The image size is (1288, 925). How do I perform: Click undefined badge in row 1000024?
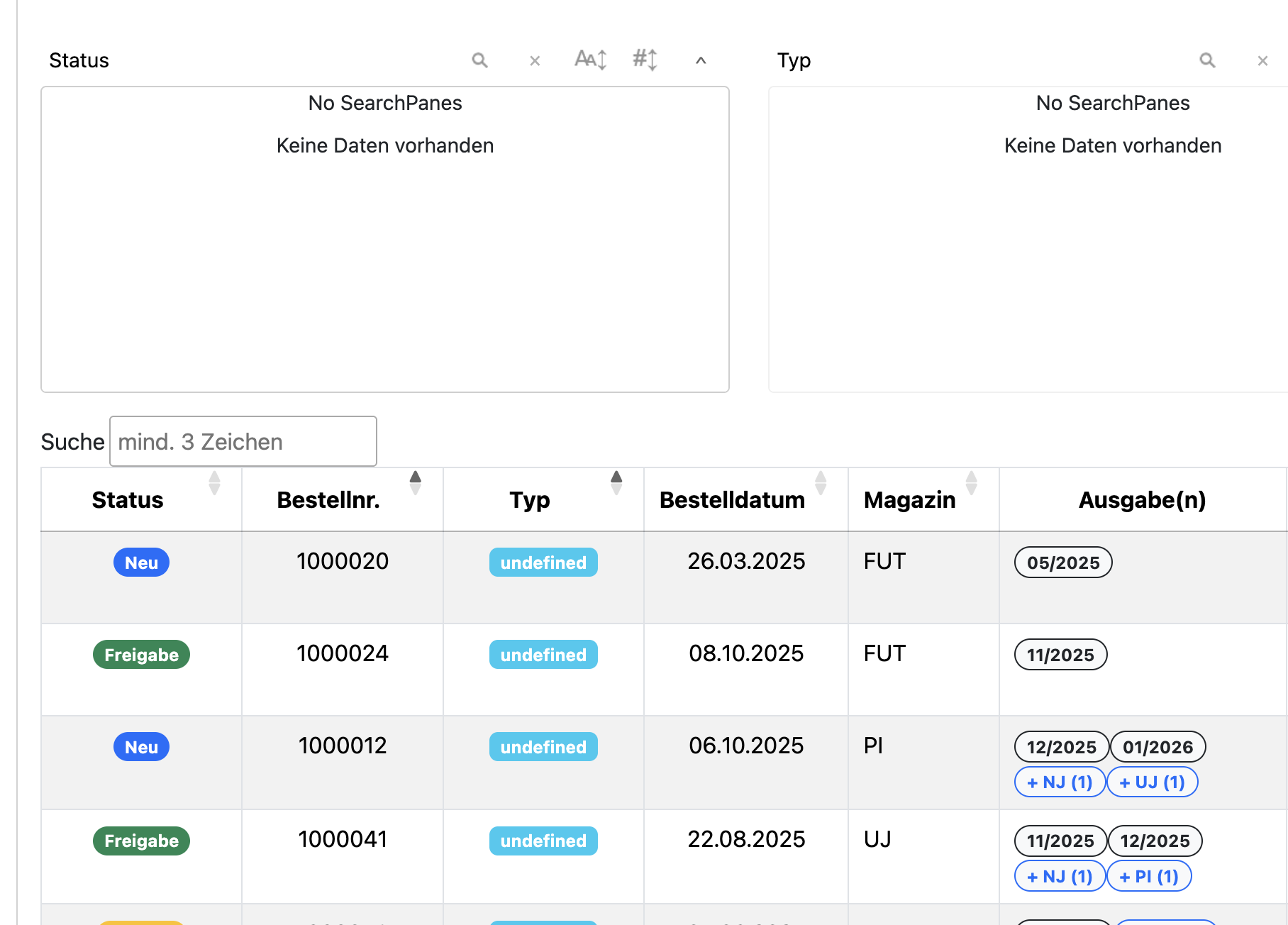pos(543,655)
